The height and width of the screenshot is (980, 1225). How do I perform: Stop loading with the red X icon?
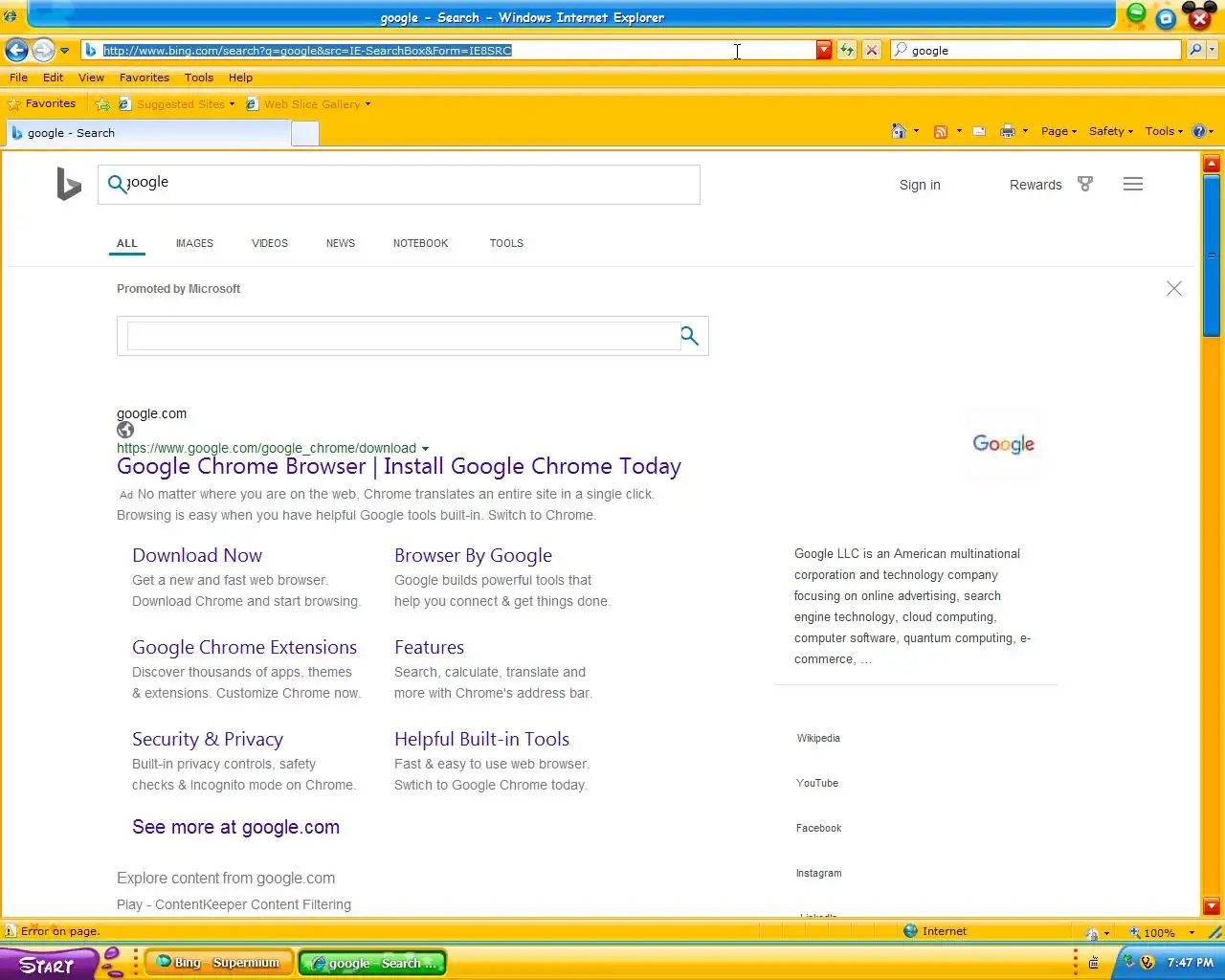872,50
